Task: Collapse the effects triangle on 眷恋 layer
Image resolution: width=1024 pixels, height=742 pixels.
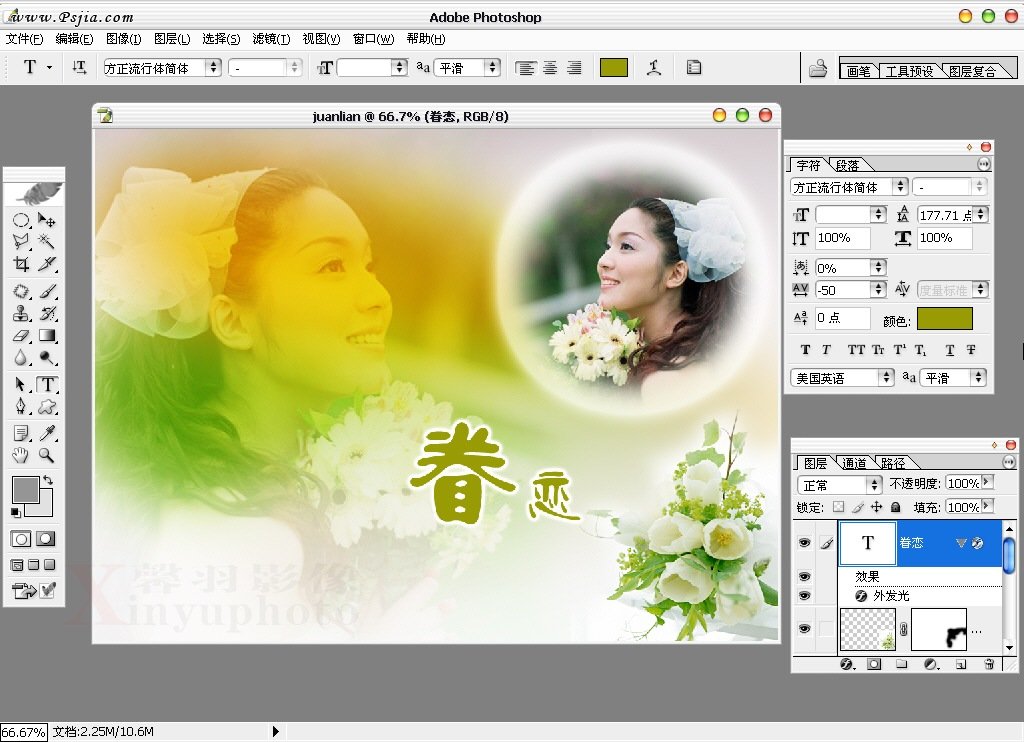Action: (x=961, y=543)
